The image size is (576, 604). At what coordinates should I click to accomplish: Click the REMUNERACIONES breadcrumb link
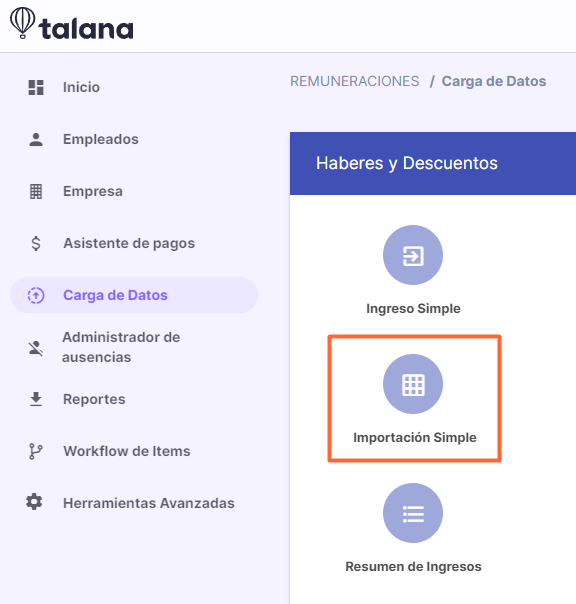(354, 81)
